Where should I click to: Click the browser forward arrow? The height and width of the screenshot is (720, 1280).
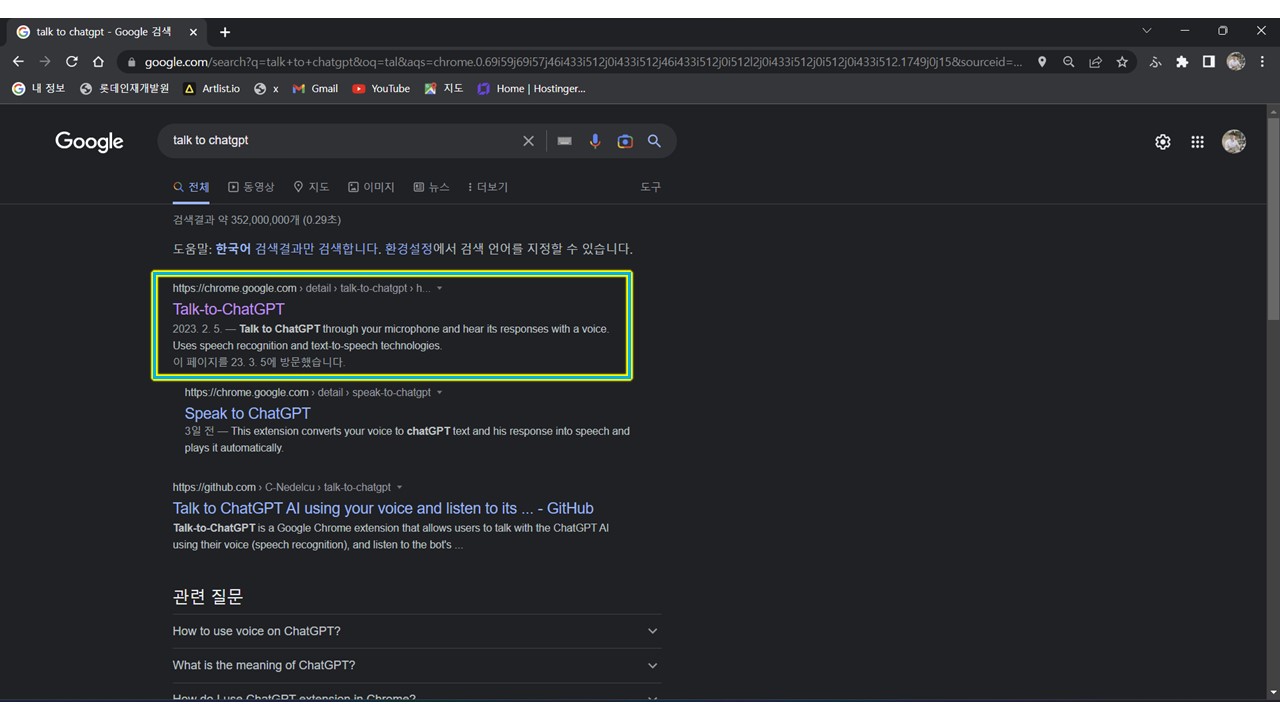tap(45, 62)
